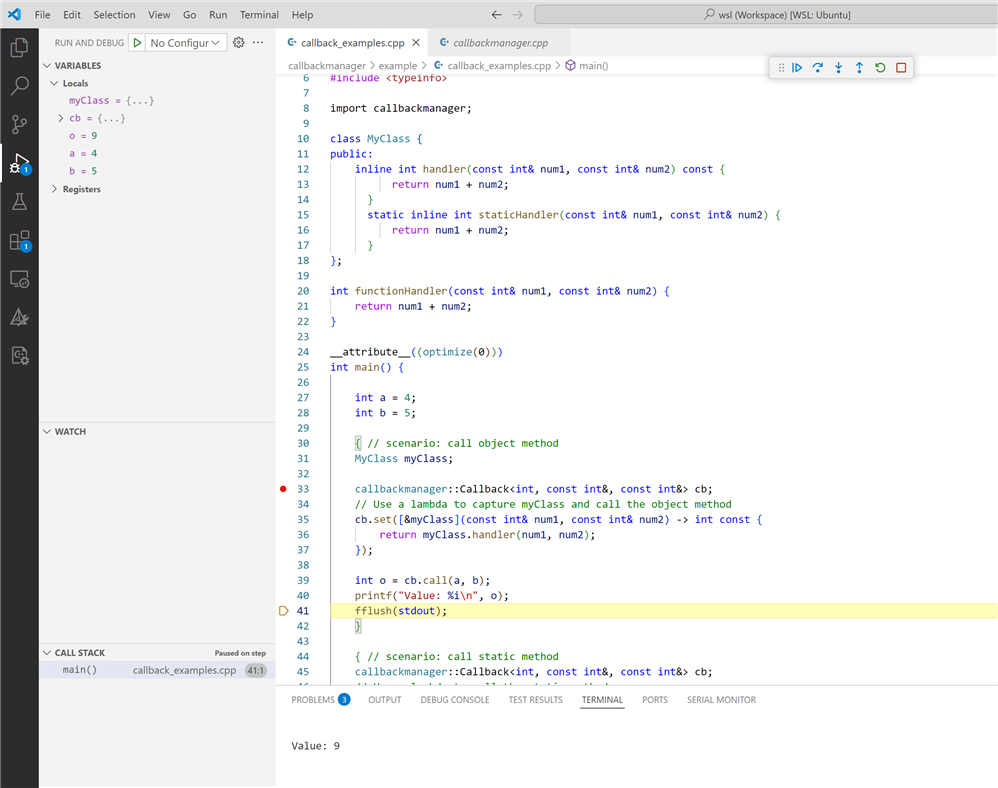Switch to the callbackmanager.cpp tab

coord(499,43)
